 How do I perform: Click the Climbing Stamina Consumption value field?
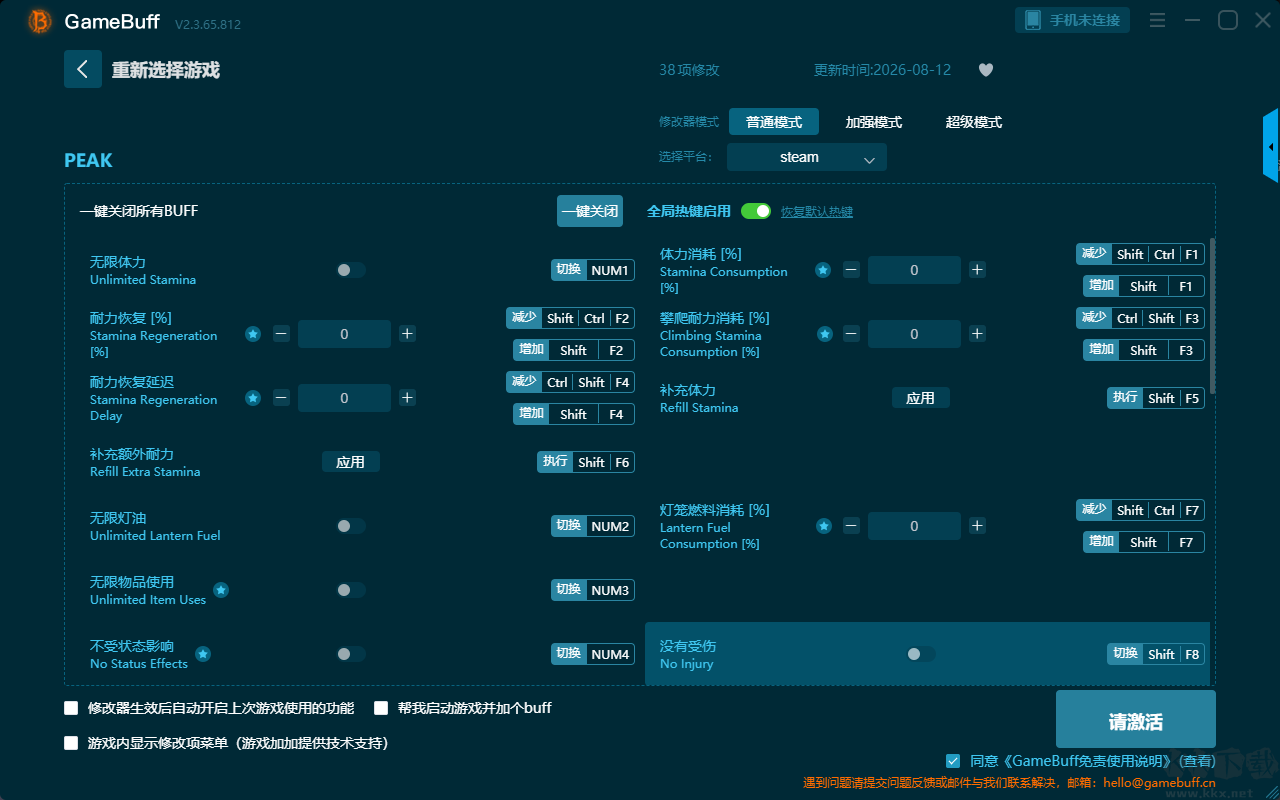914,334
